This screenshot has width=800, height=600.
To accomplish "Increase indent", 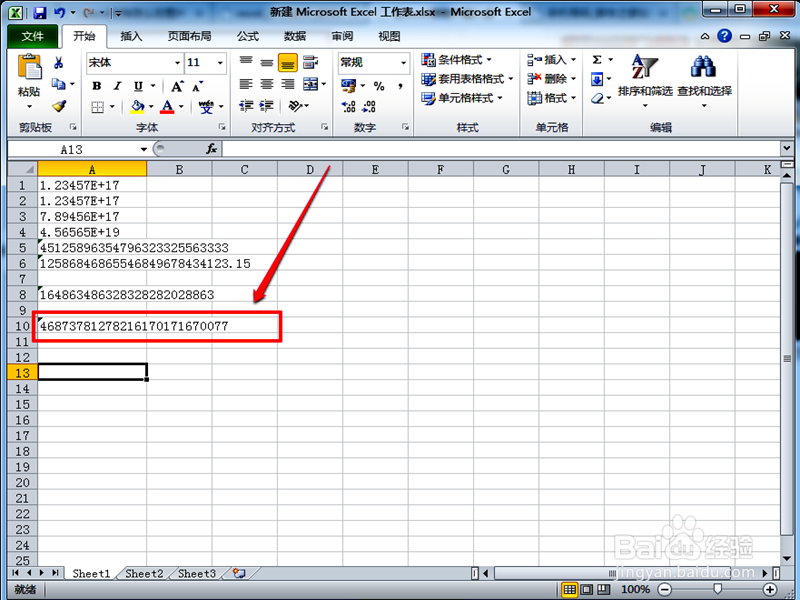I will point(266,106).
